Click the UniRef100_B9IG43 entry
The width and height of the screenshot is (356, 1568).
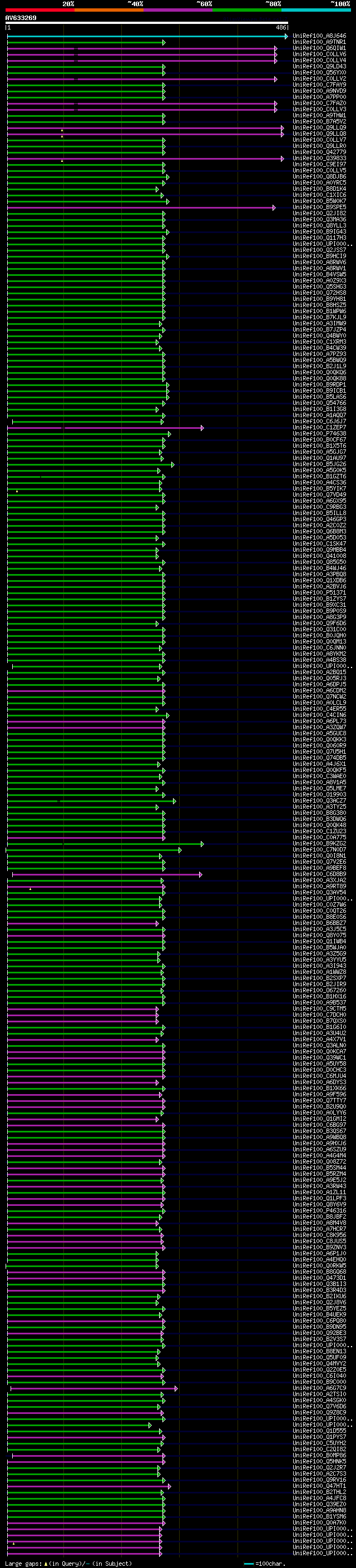319,232
